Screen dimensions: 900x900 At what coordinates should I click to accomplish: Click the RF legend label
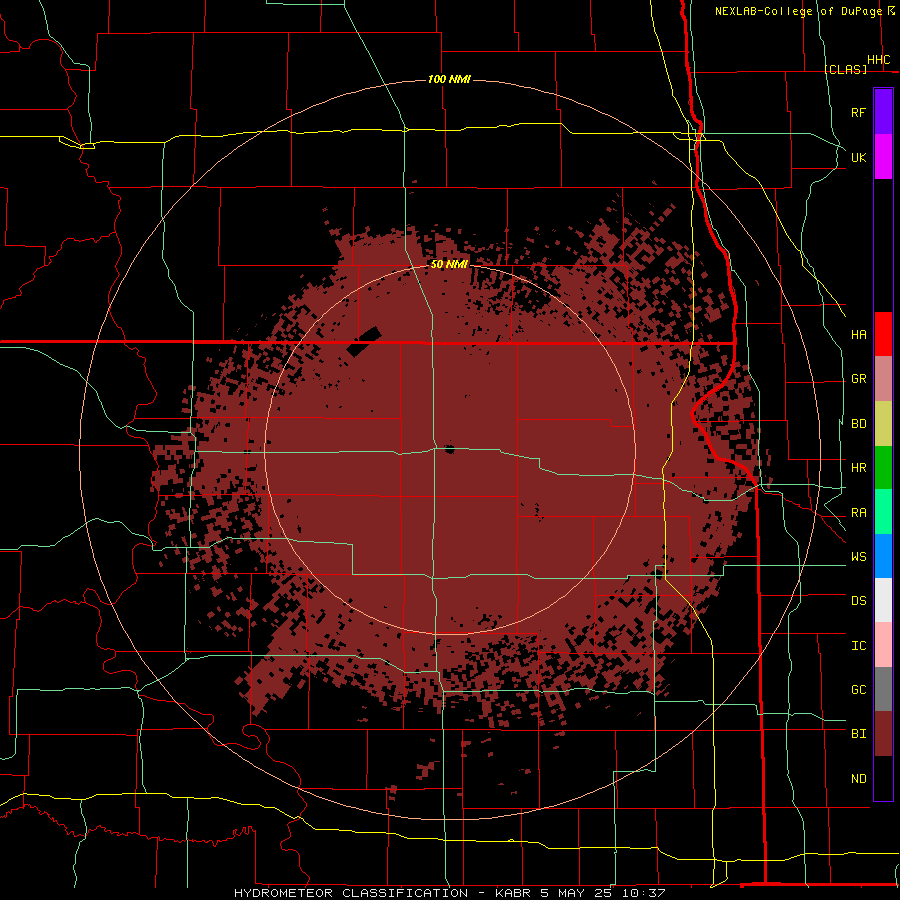pos(858,112)
